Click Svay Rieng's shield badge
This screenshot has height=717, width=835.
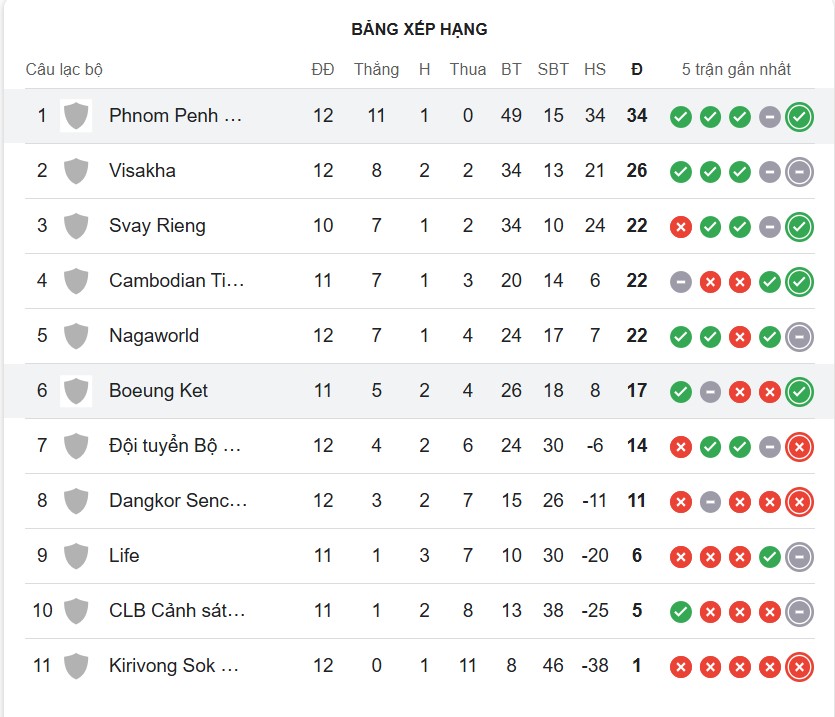pyautogui.click(x=75, y=225)
